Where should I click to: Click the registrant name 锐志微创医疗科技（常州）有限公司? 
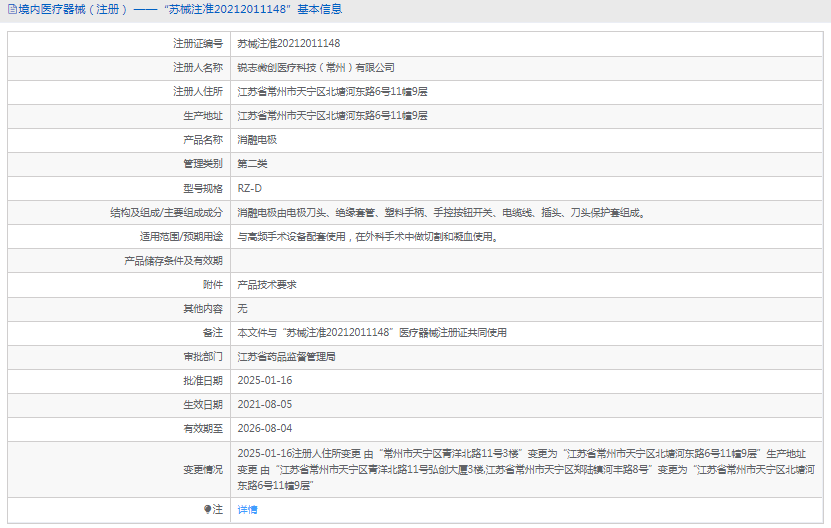[x=316, y=68]
